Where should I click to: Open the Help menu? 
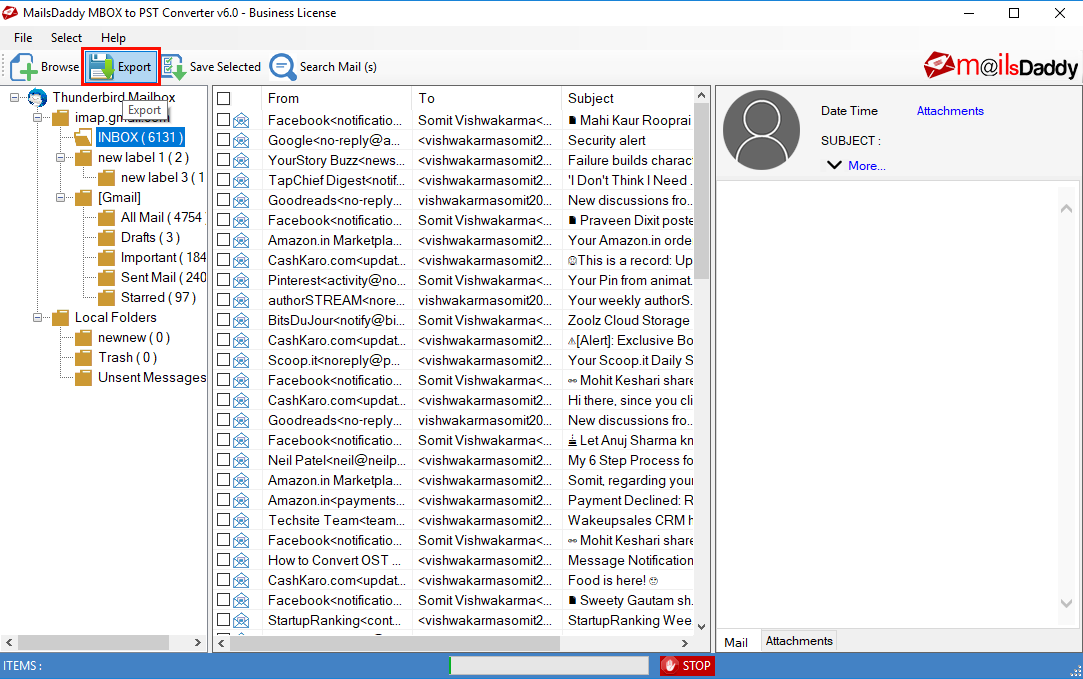tap(113, 38)
